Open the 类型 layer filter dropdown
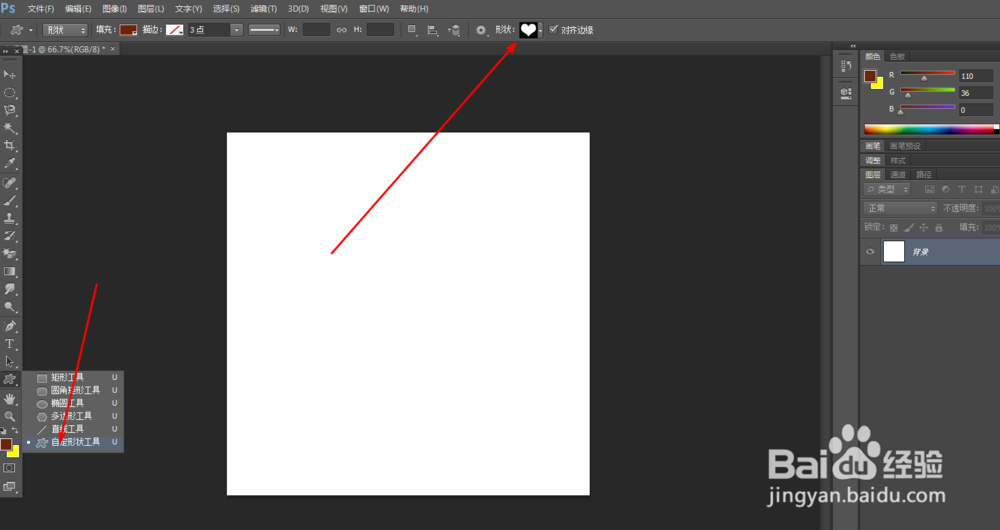The width and height of the screenshot is (1000, 530). point(887,189)
